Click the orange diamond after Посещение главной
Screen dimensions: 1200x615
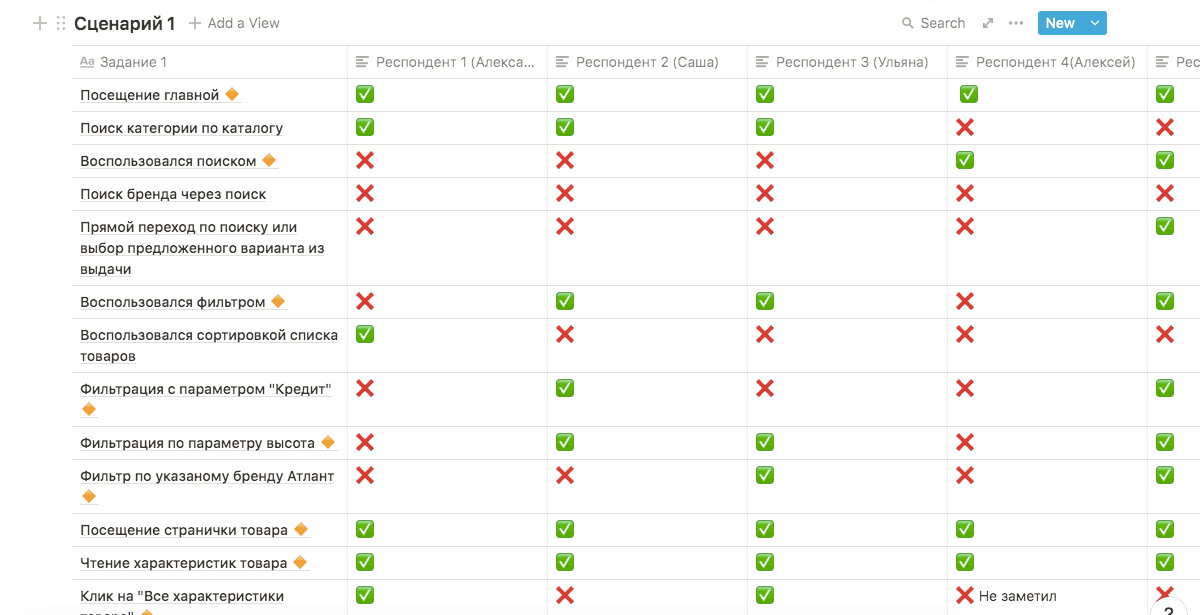232,95
